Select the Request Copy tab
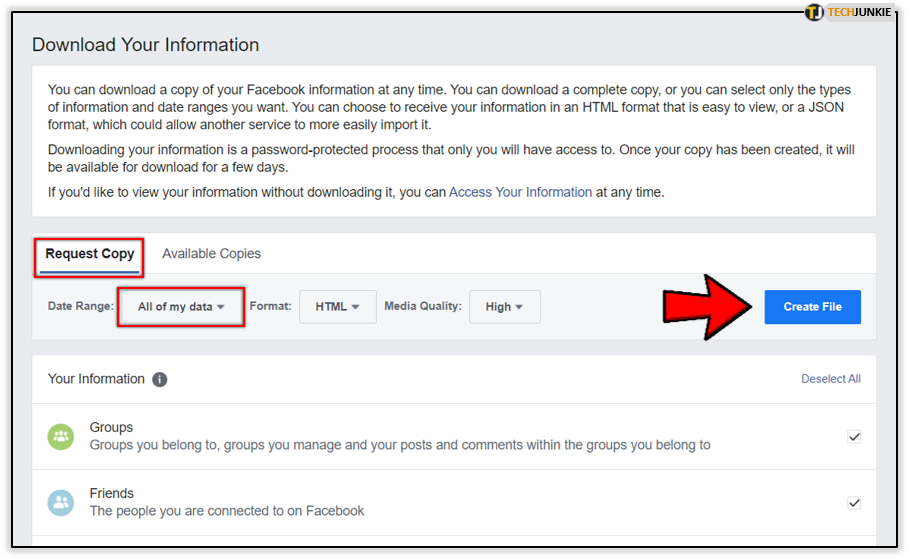The image size is (909, 559). 90,254
